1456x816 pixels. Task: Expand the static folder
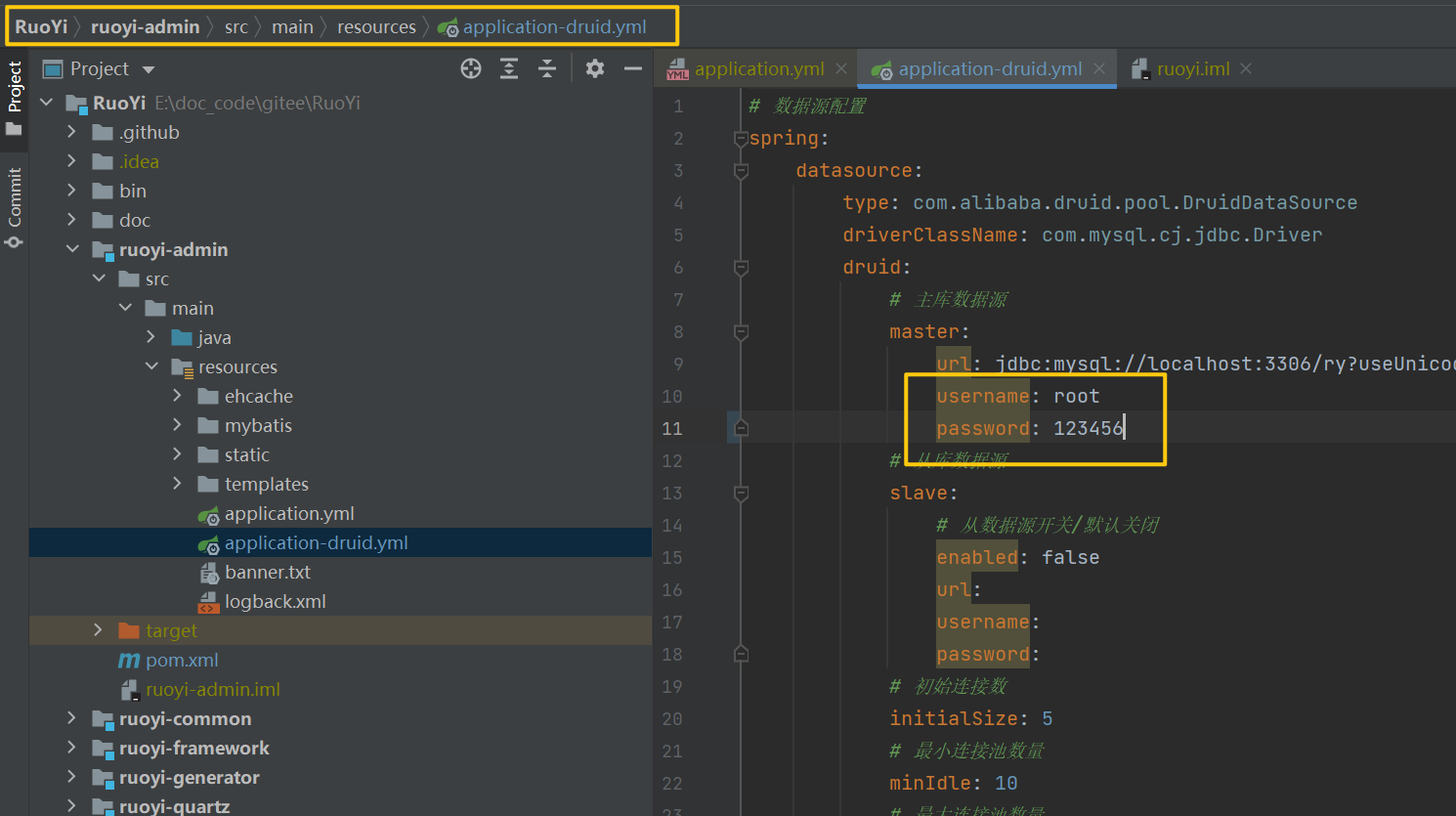coord(177,453)
